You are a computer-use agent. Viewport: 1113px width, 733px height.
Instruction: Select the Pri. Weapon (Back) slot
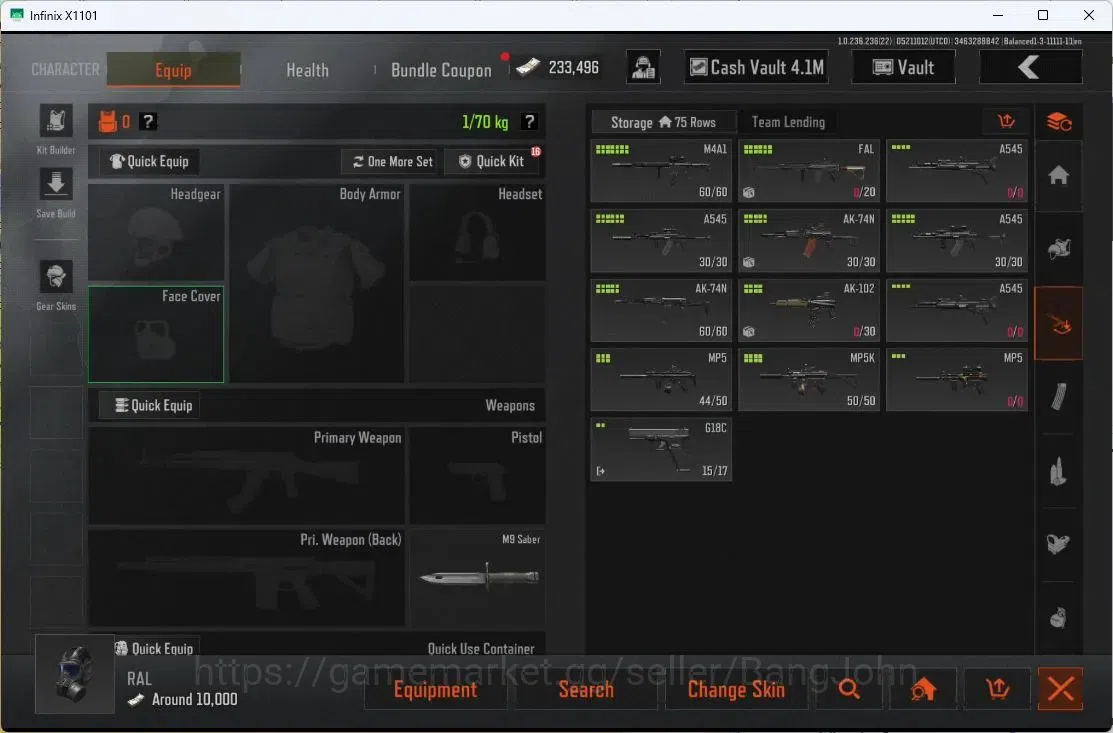pyautogui.click(x=246, y=578)
